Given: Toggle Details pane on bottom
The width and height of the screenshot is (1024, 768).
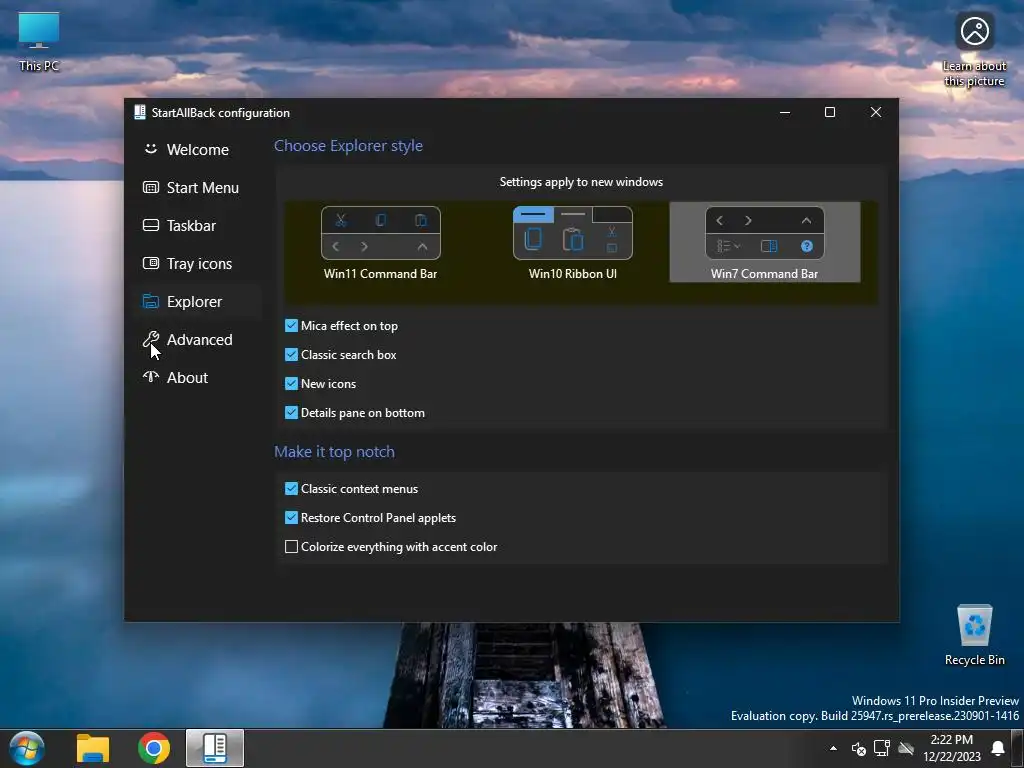Looking at the screenshot, I should [x=291, y=413].
